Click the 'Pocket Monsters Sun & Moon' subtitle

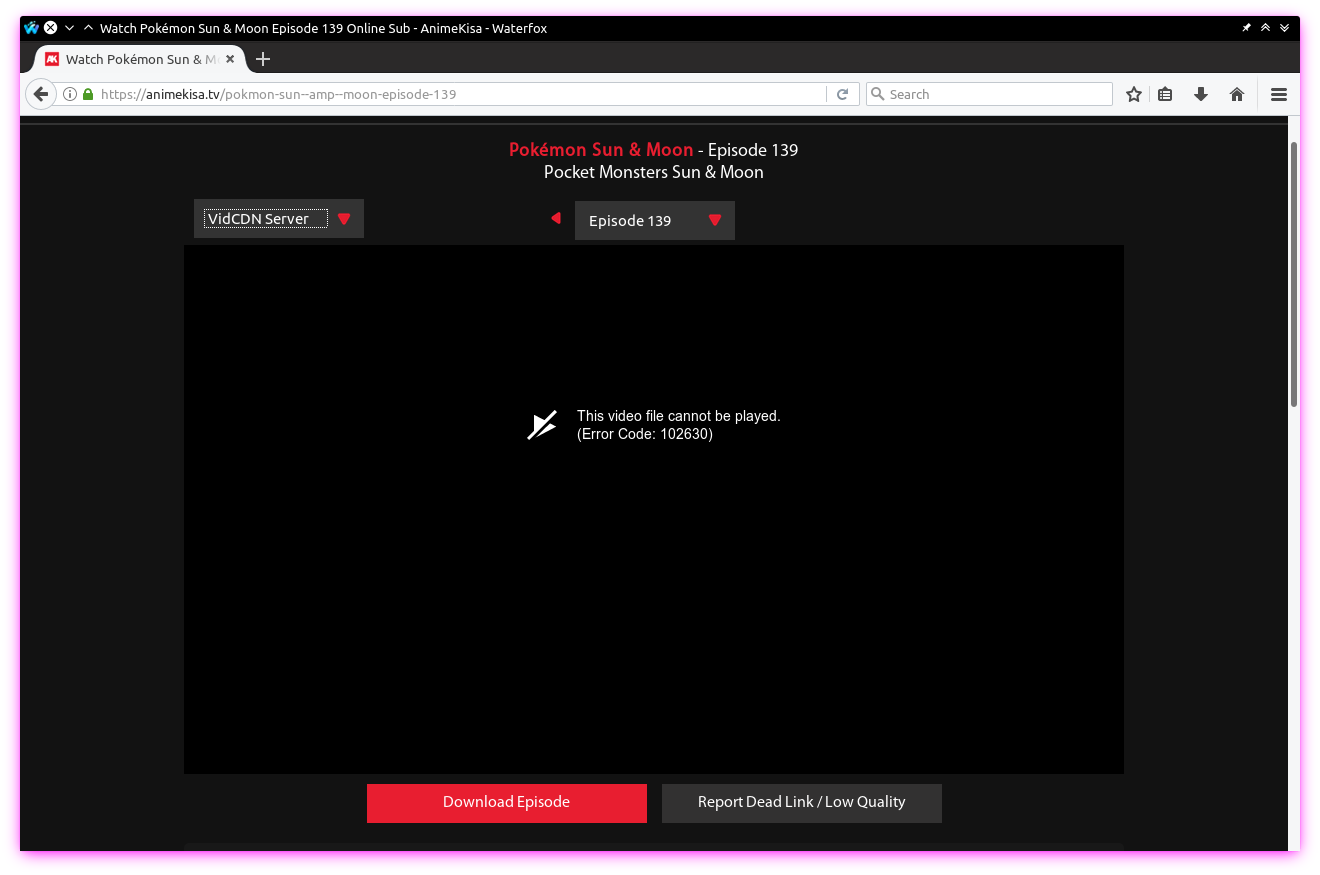654,172
